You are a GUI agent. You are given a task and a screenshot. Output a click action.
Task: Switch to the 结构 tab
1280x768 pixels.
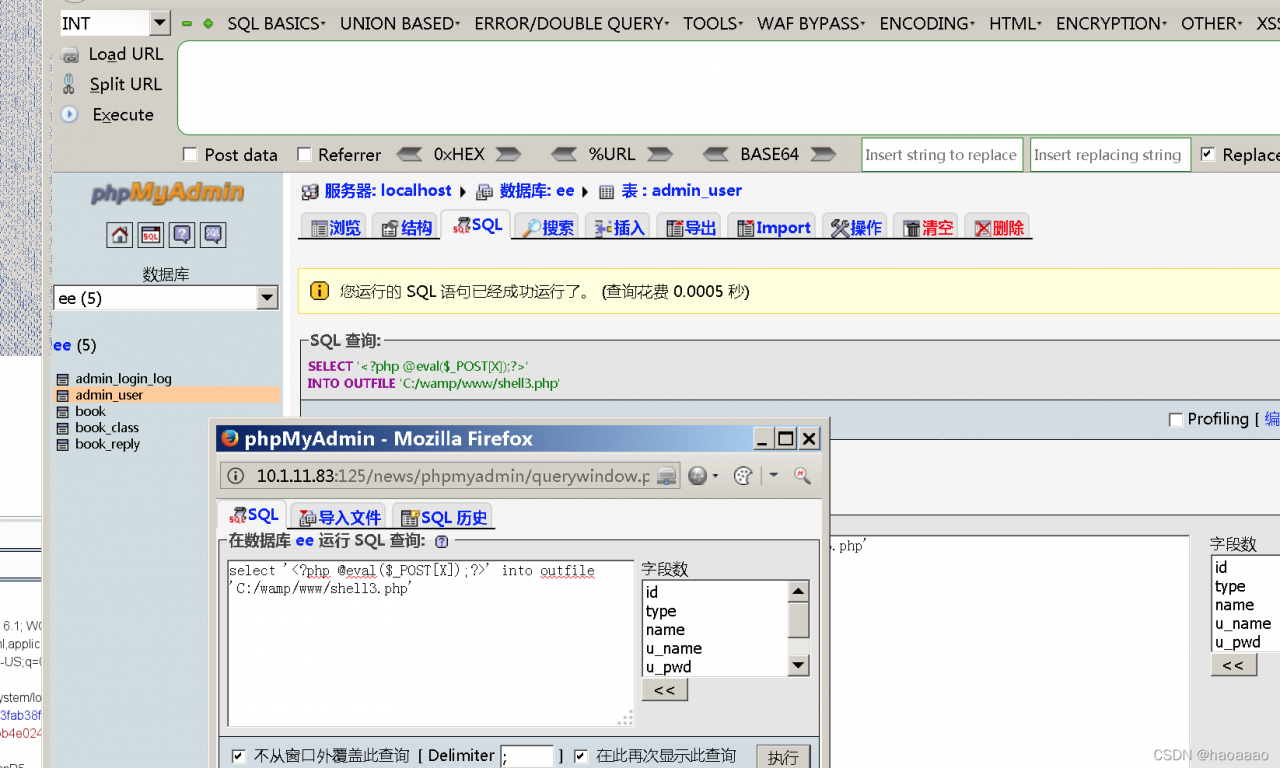(x=406, y=228)
